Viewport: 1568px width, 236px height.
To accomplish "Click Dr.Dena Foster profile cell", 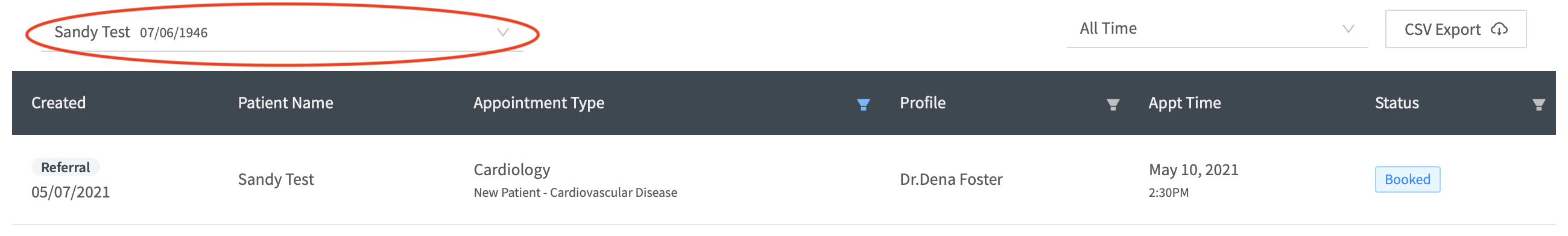I will (951, 179).
